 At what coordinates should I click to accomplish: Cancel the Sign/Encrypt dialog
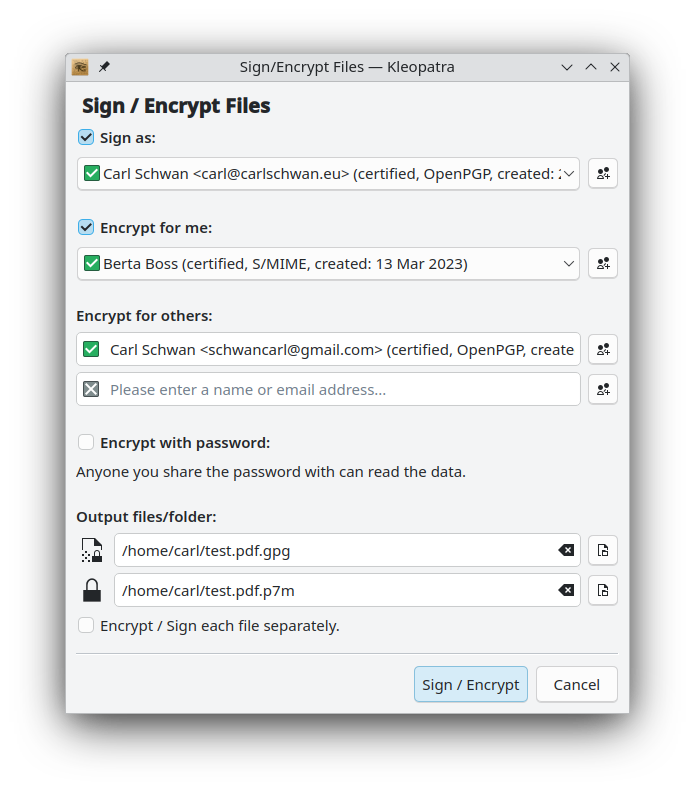576,685
